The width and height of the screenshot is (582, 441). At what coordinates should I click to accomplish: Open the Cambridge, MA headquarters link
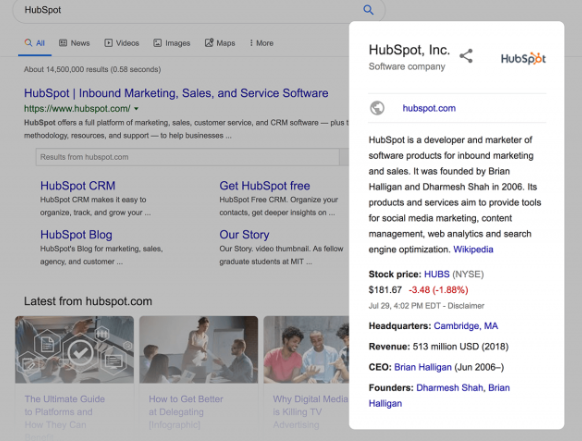tap(466, 326)
